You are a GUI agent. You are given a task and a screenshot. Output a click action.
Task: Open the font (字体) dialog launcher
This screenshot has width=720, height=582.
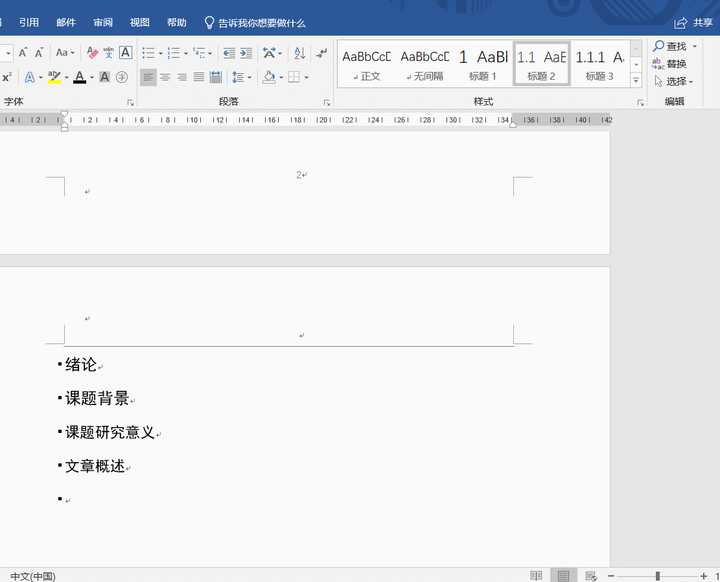(x=130, y=102)
